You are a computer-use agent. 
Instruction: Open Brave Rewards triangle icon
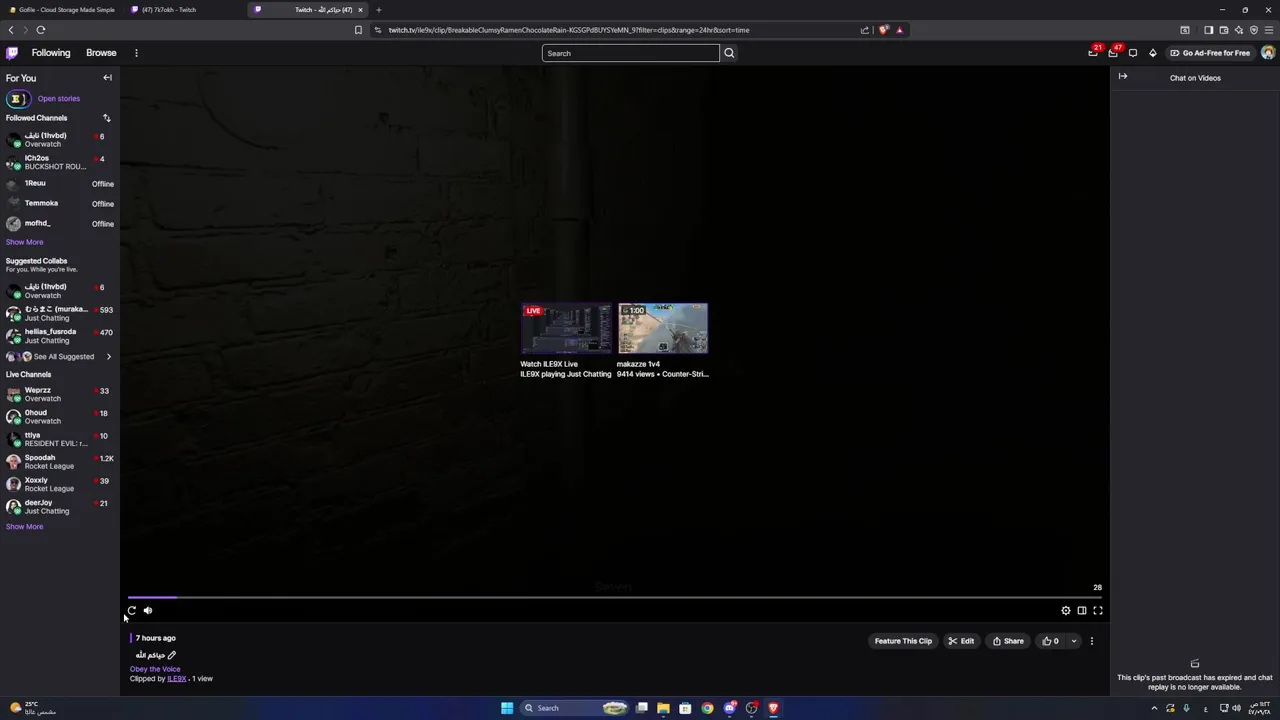click(899, 30)
